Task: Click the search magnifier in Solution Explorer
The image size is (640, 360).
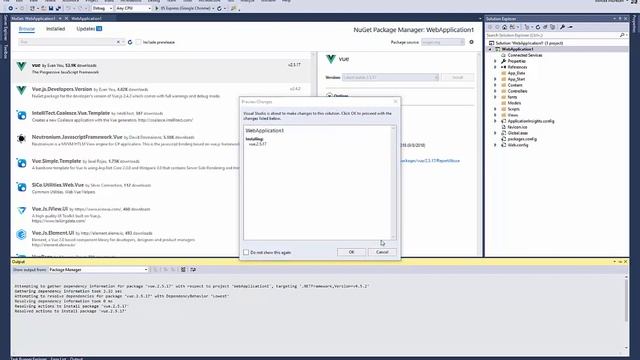Action: (622, 35)
